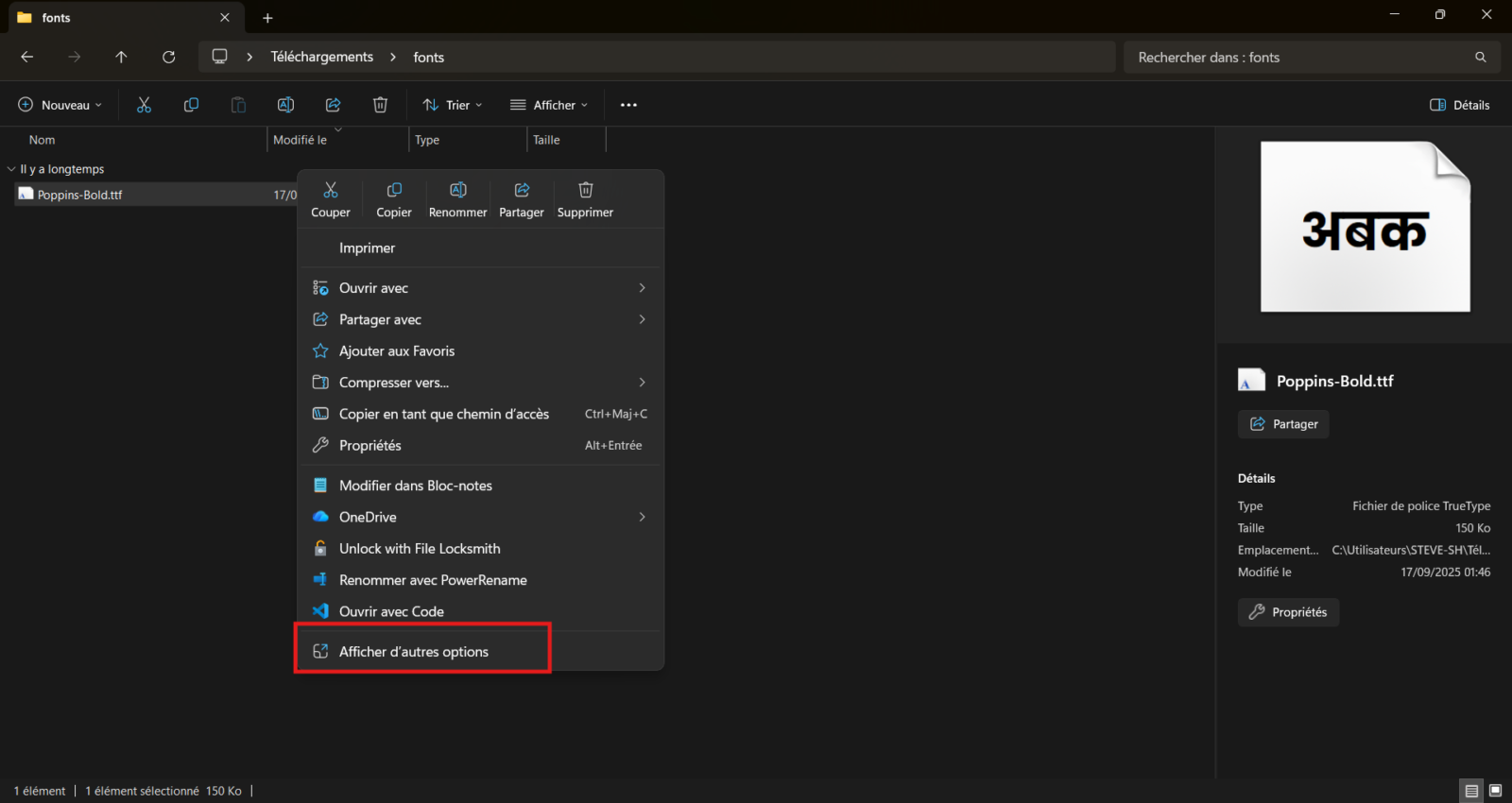The width and height of the screenshot is (1512, 803).
Task: Select Propriétés in the context menu
Action: click(480, 445)
